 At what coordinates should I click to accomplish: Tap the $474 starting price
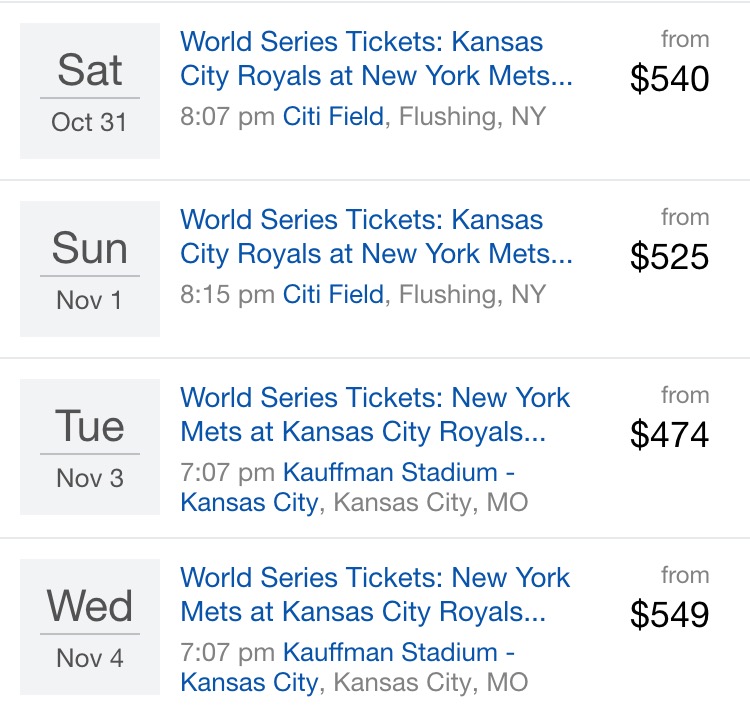[x=669, y=434]
